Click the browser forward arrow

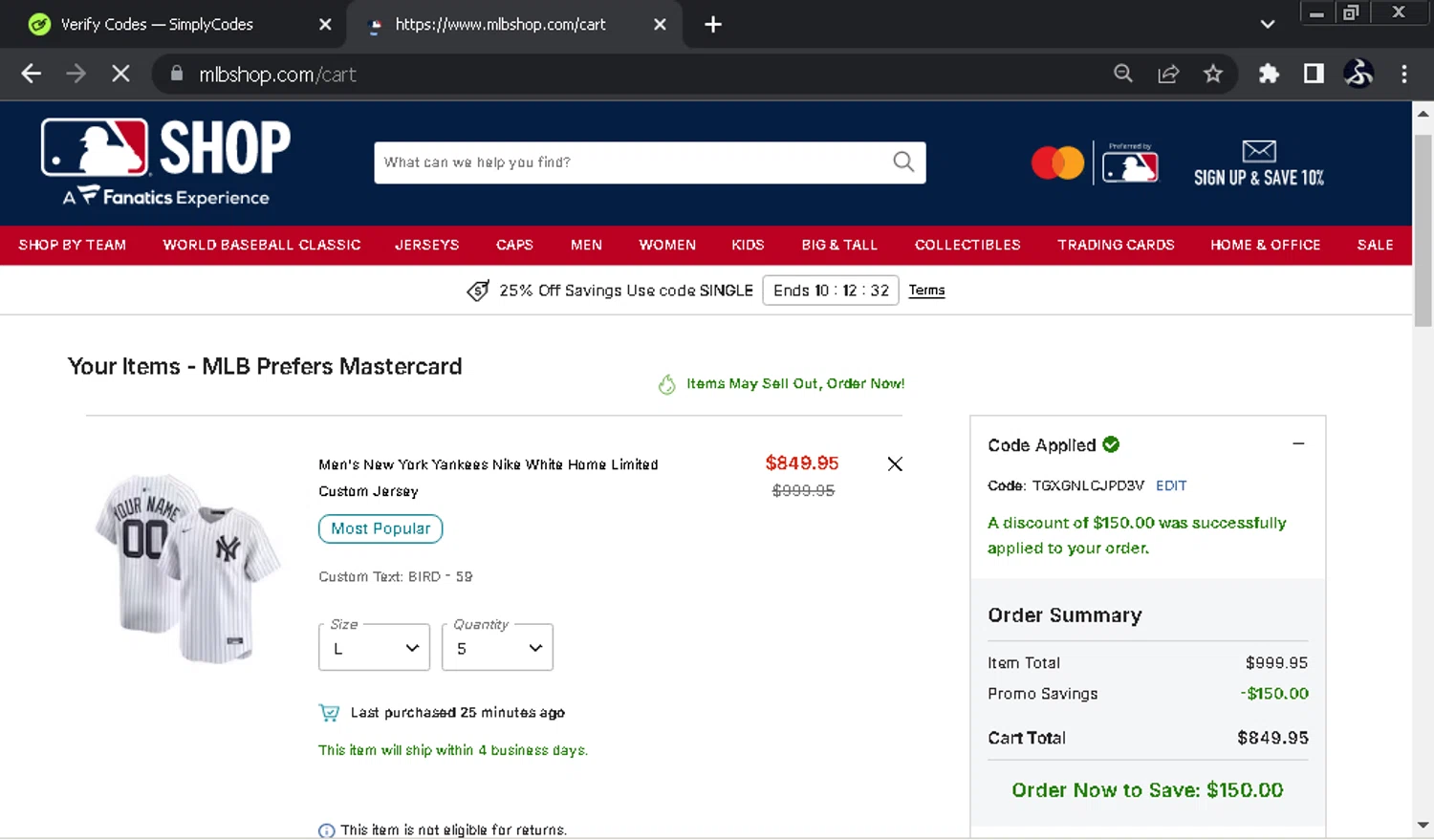click(76, 74)
